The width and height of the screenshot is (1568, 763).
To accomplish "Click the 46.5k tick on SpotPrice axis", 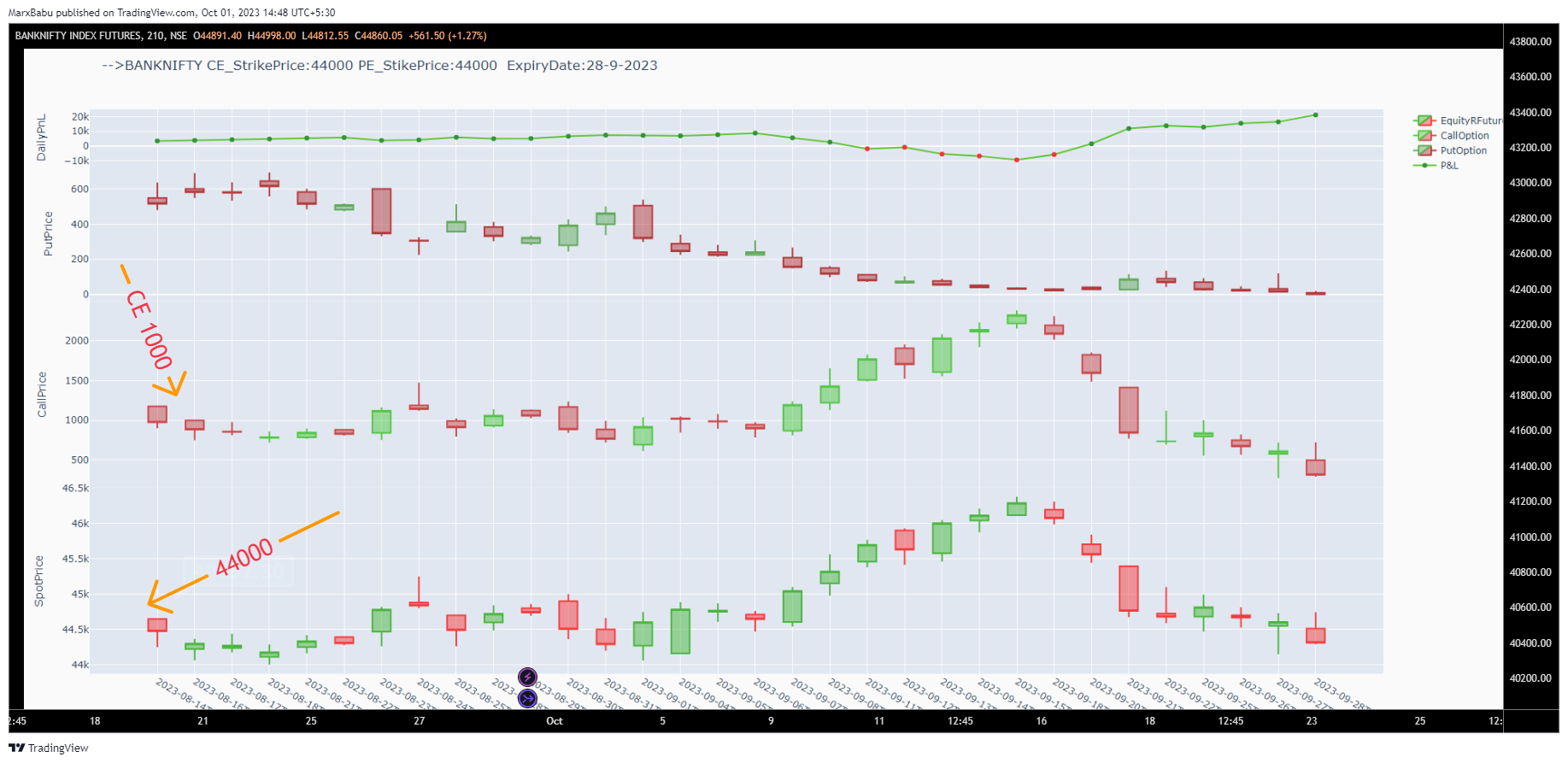I will pos(75,489).
